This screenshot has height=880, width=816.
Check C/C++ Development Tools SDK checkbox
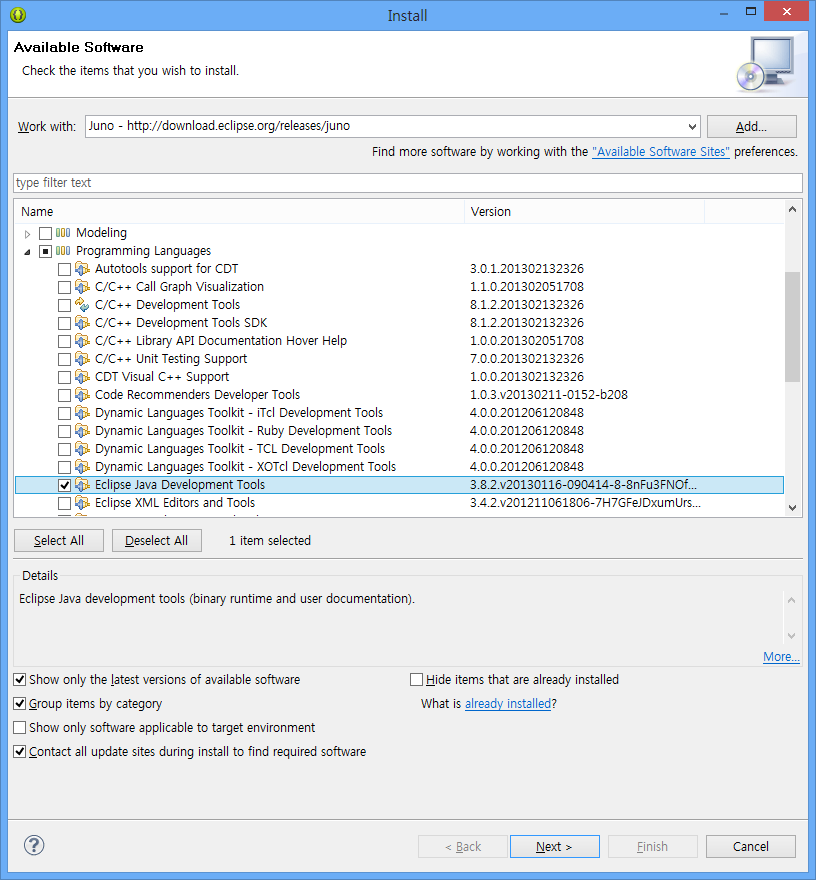(x=65, y=323)
